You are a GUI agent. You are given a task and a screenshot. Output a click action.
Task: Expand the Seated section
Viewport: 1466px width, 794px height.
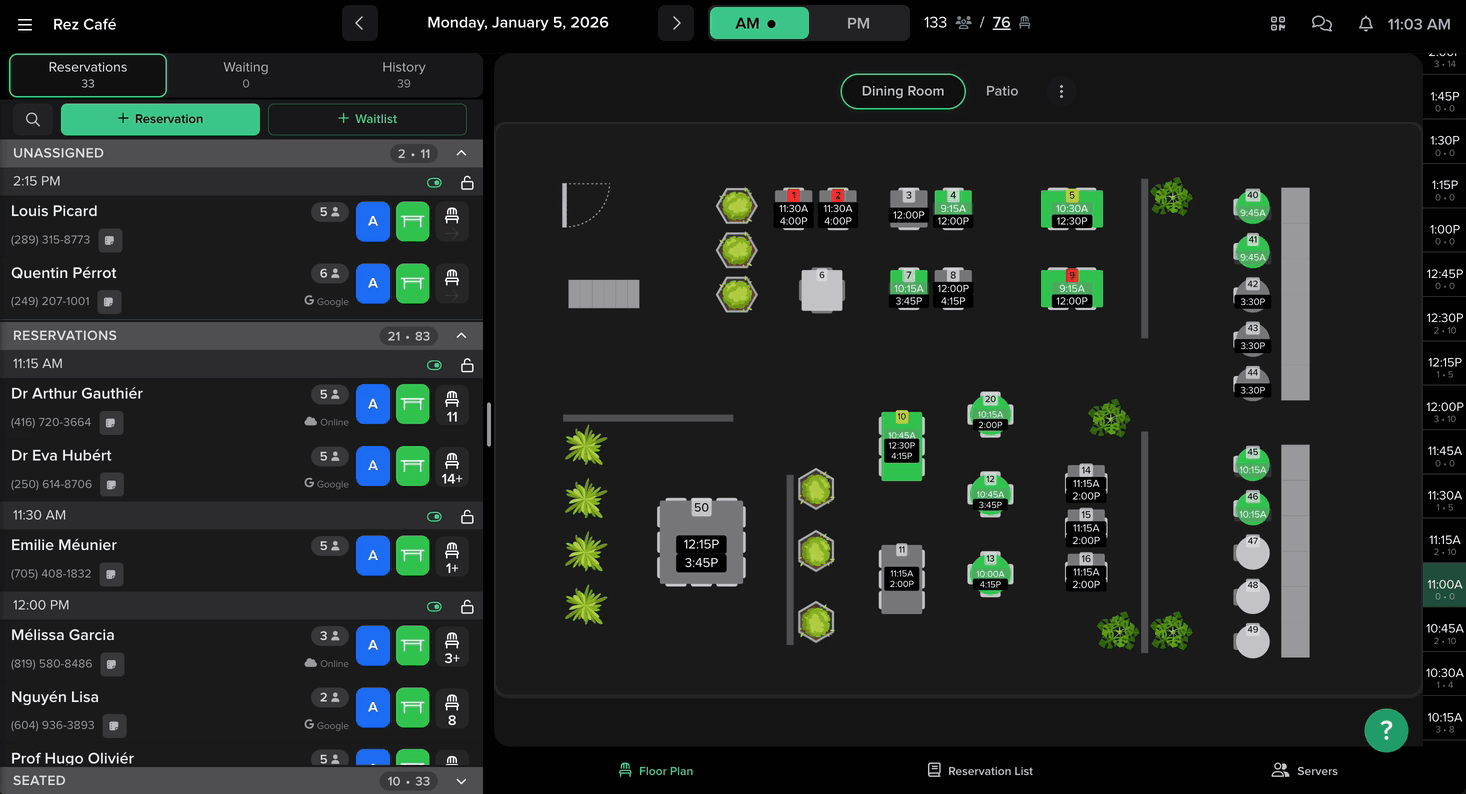(461, 781)
